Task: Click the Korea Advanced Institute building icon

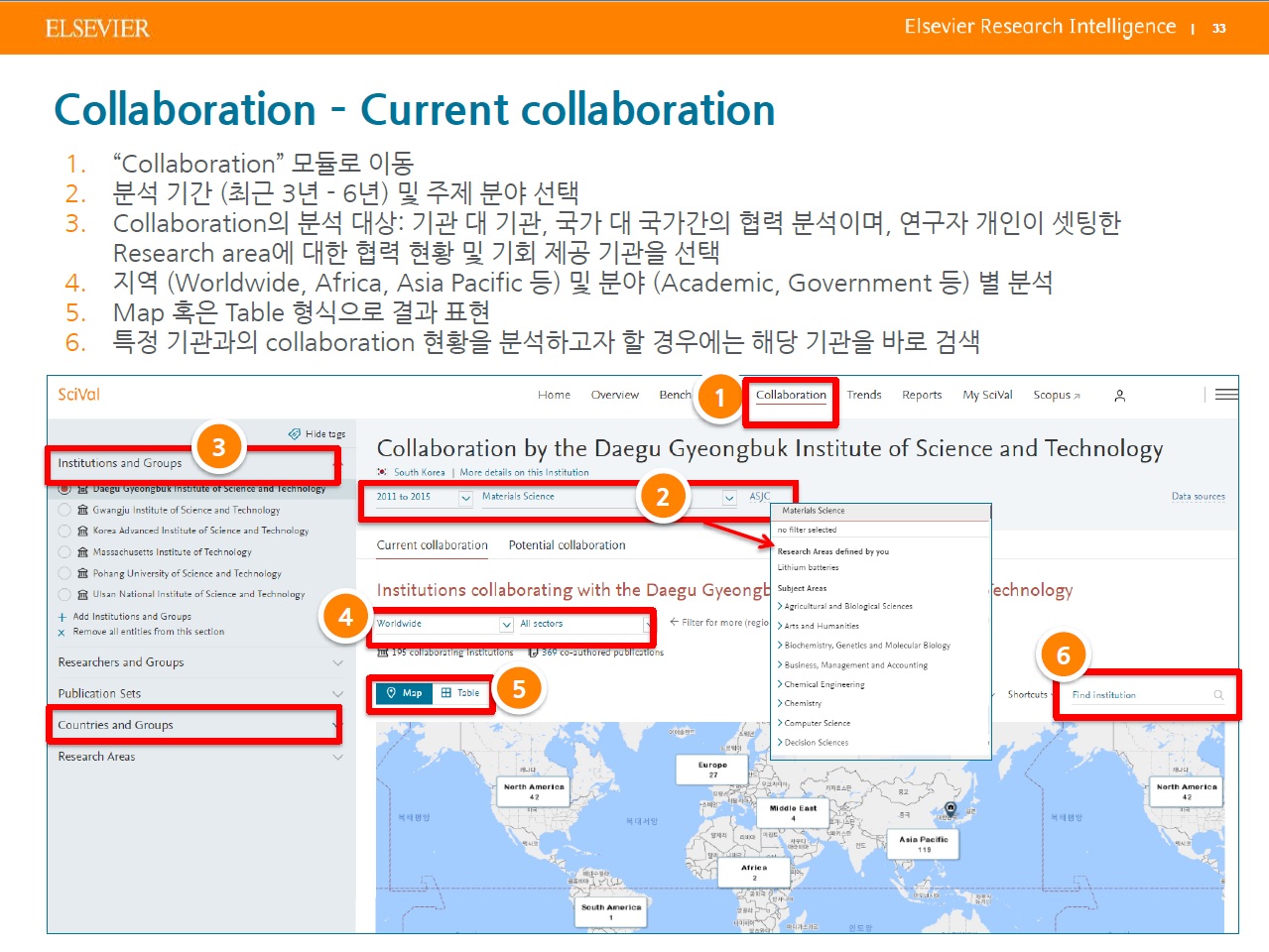Action: pyautogui.click(x=83, y=531)
